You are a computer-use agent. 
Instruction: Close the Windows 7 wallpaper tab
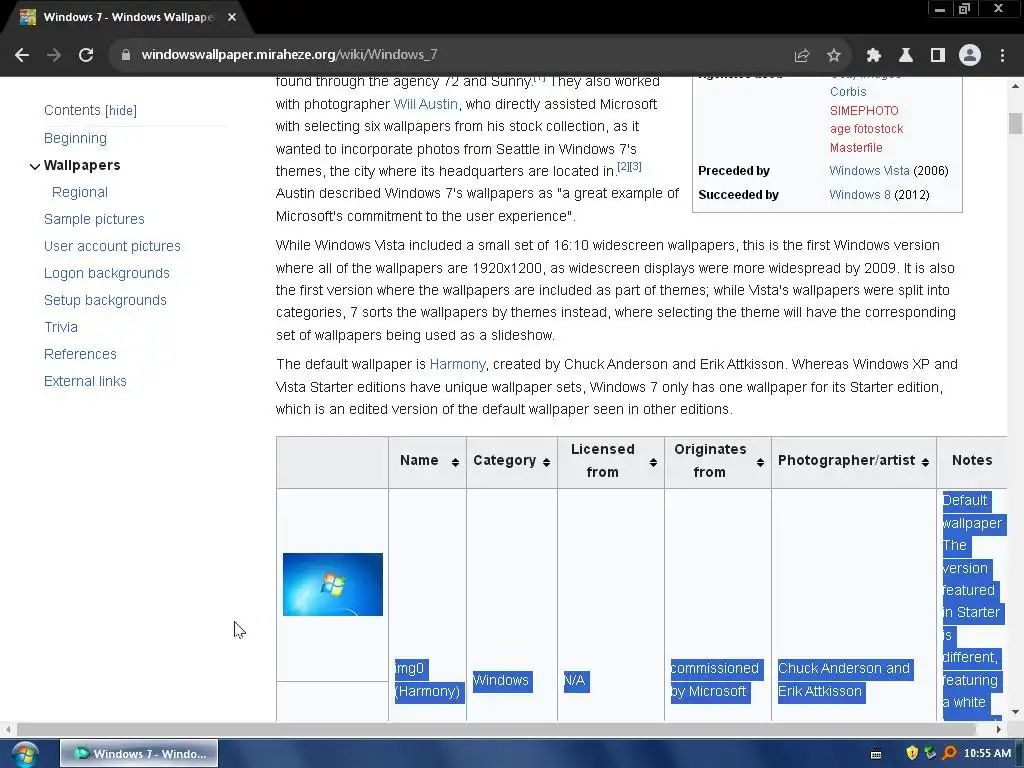click(x=232, y=17)
